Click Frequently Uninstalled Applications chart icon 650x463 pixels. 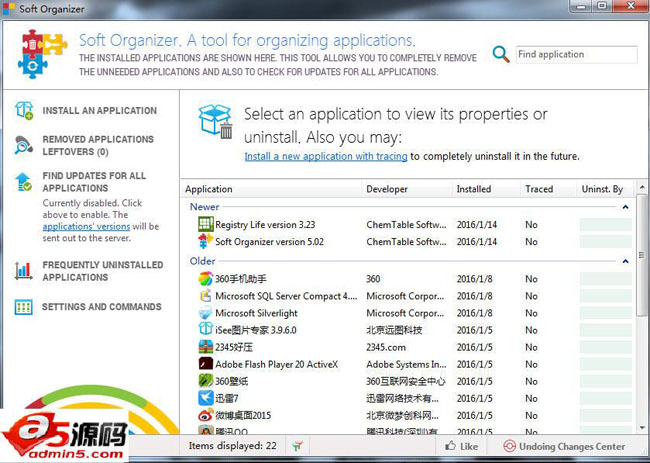pos(23,271)
